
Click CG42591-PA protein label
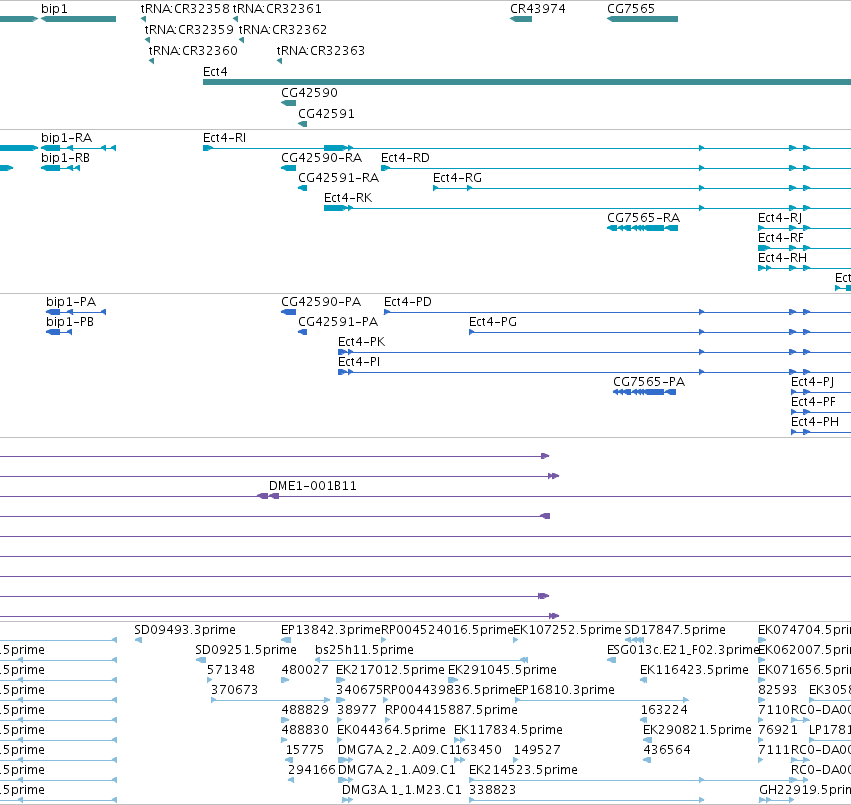pos(338,322)
